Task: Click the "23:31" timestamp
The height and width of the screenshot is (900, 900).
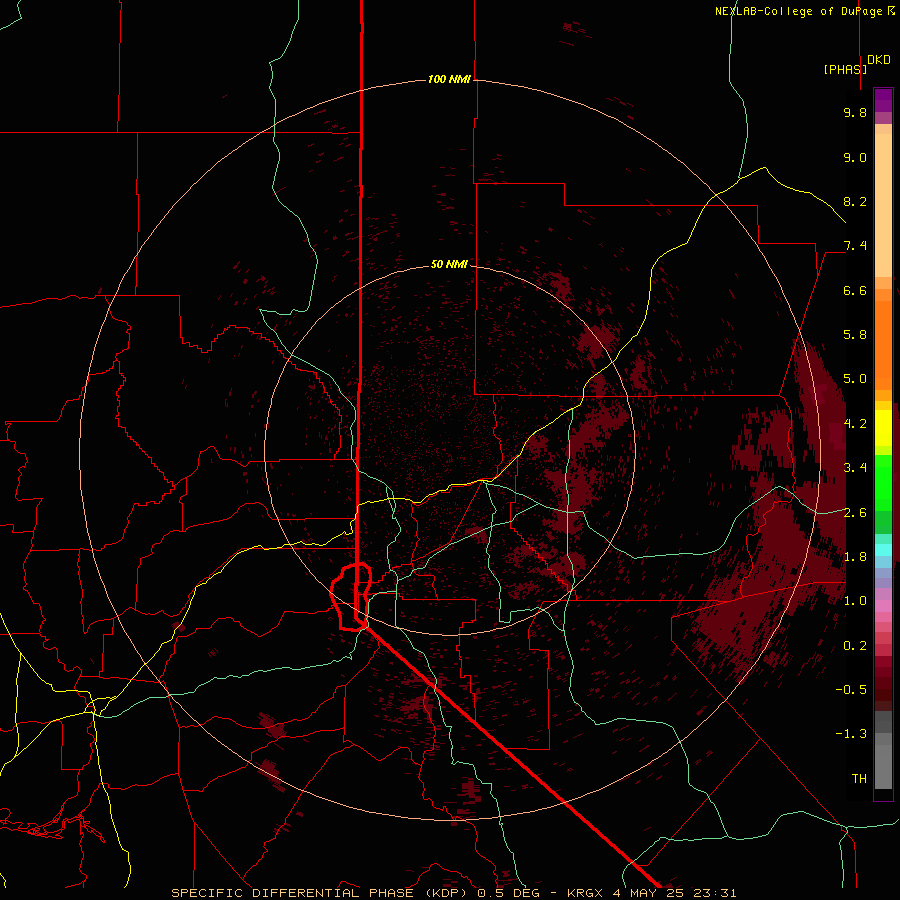Action: (715, 893)
